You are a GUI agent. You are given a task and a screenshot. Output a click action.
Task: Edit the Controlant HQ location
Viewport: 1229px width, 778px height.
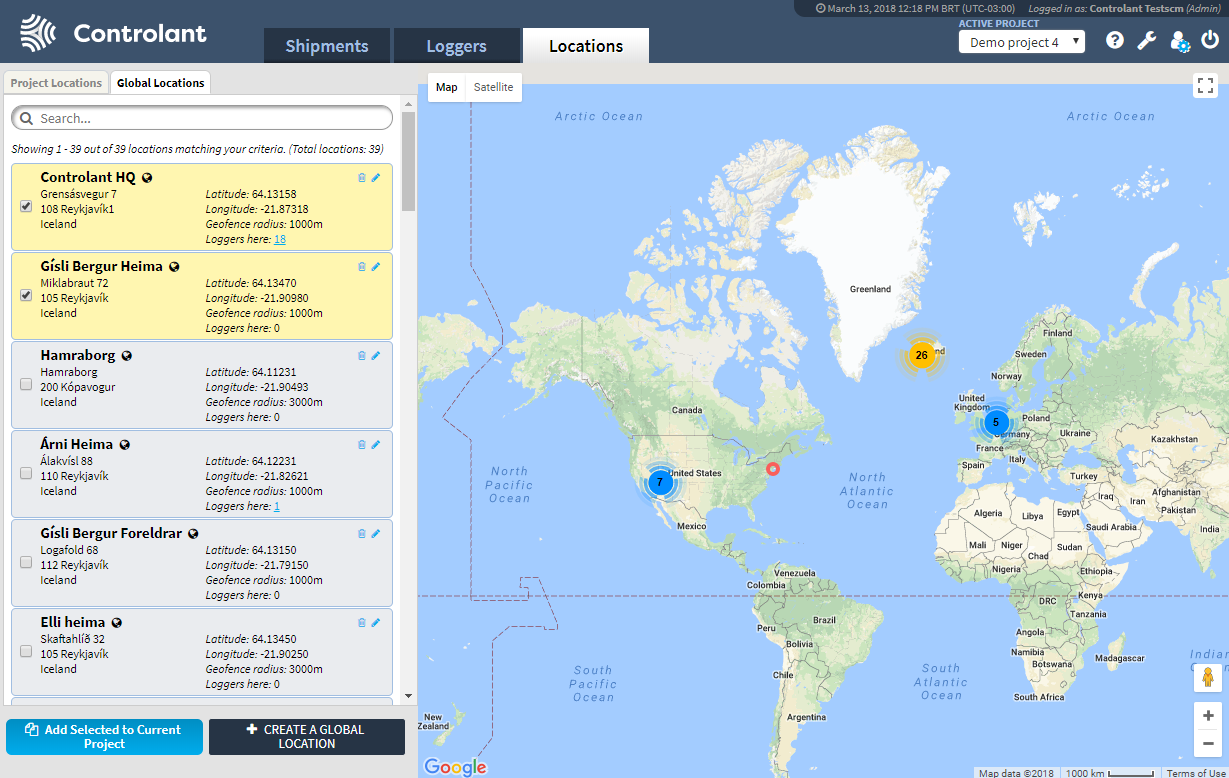click(x=376, y=178)
